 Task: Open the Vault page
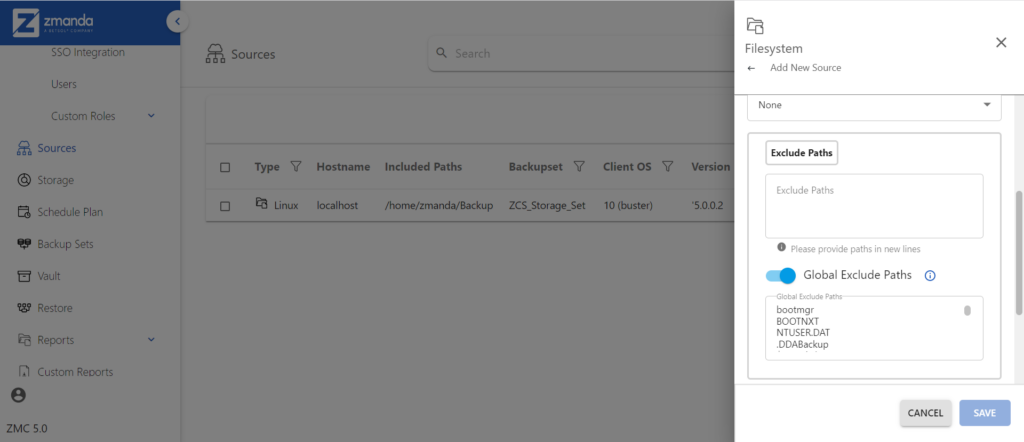point(49,276)
